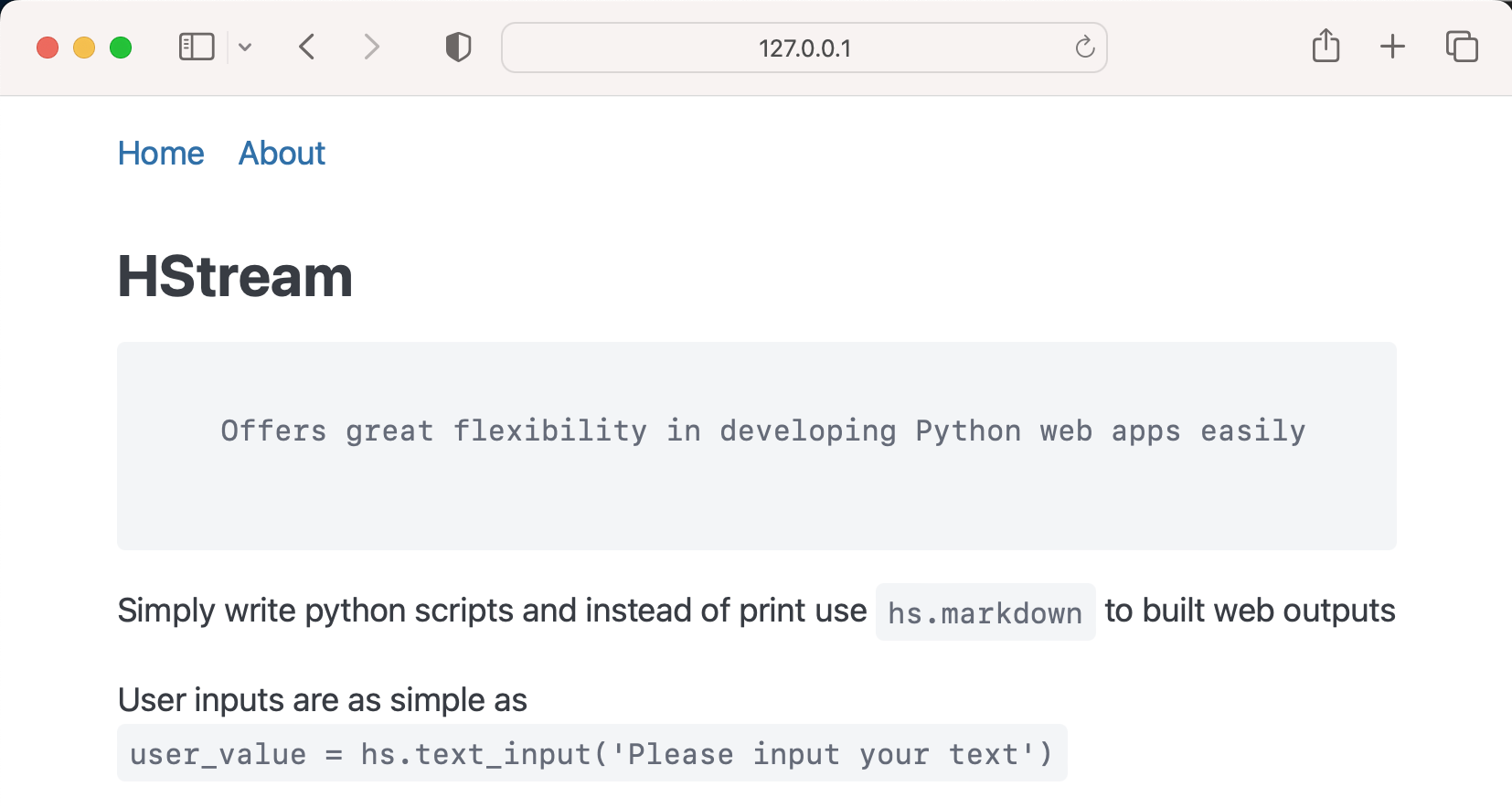Click the "User inputs are as simple as" text
Viewport: 1512px width, 808px height.
(323, 700)
